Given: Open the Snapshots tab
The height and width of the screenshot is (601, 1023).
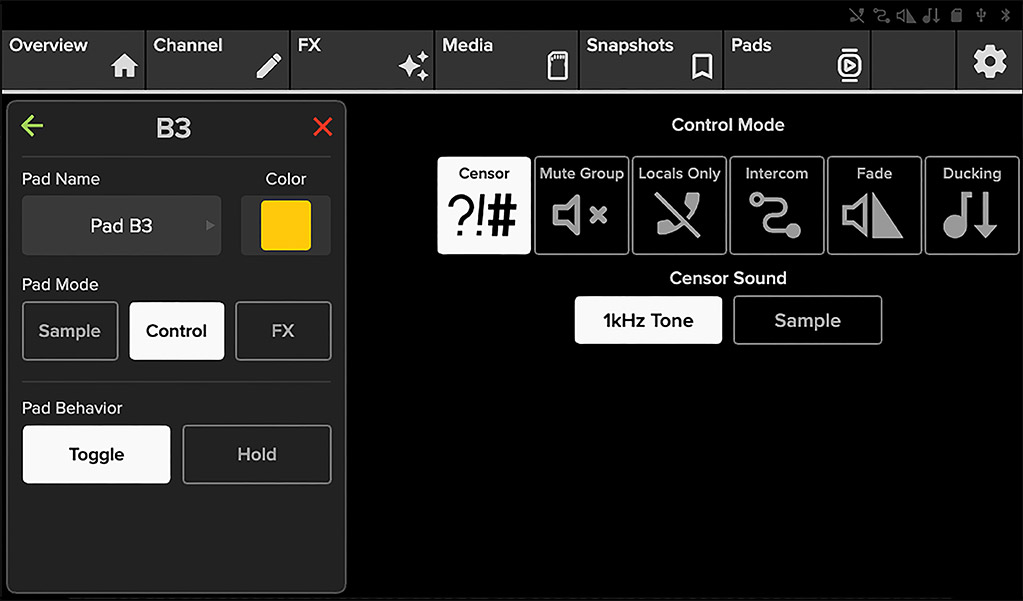Looking at the screenshot, I should point(650,59).
